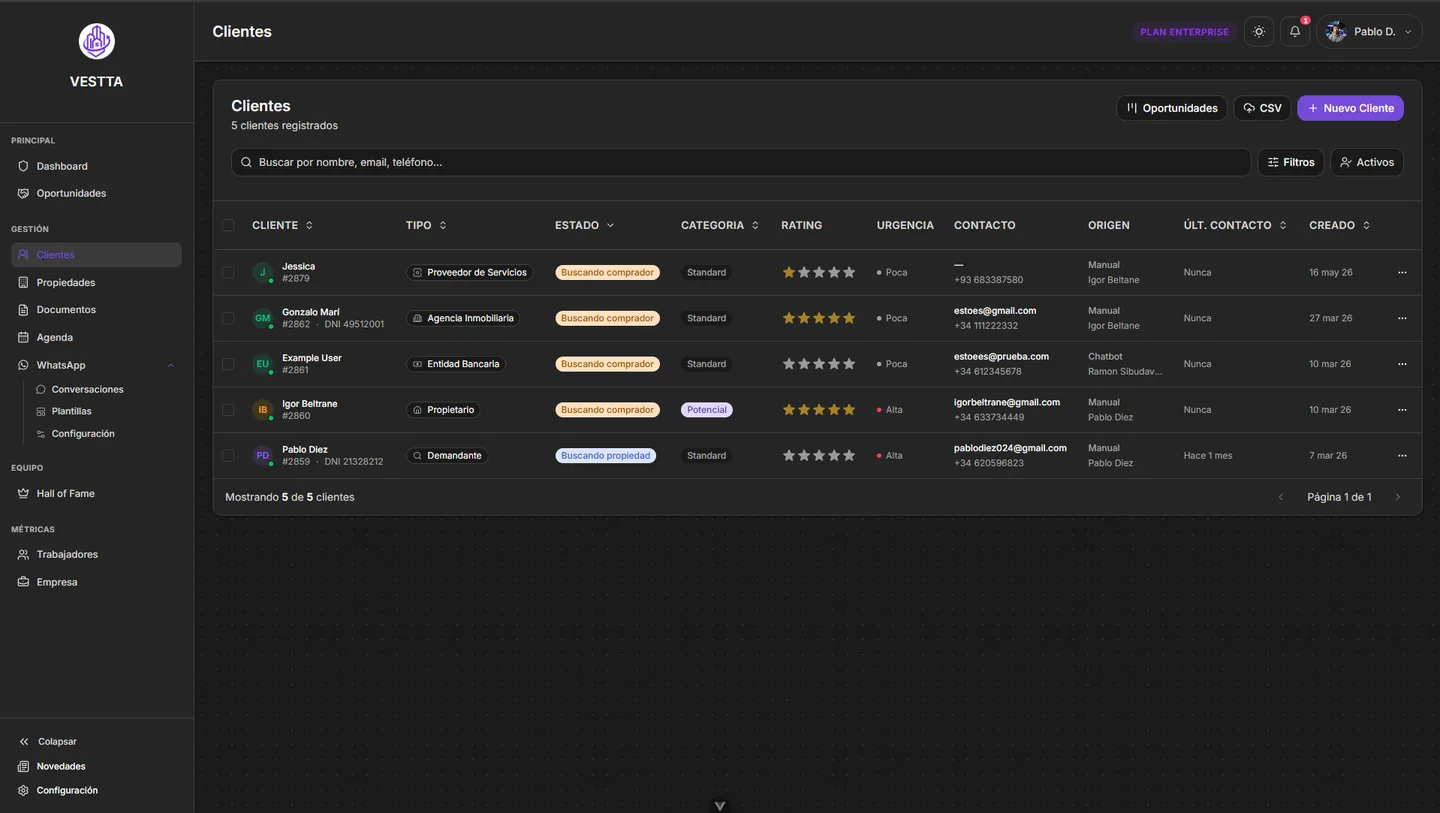Image resolution: width=1440 pixels, height=813 pixels.
Task: Click the Potencial category badge
Action: [x=707, y=410]
